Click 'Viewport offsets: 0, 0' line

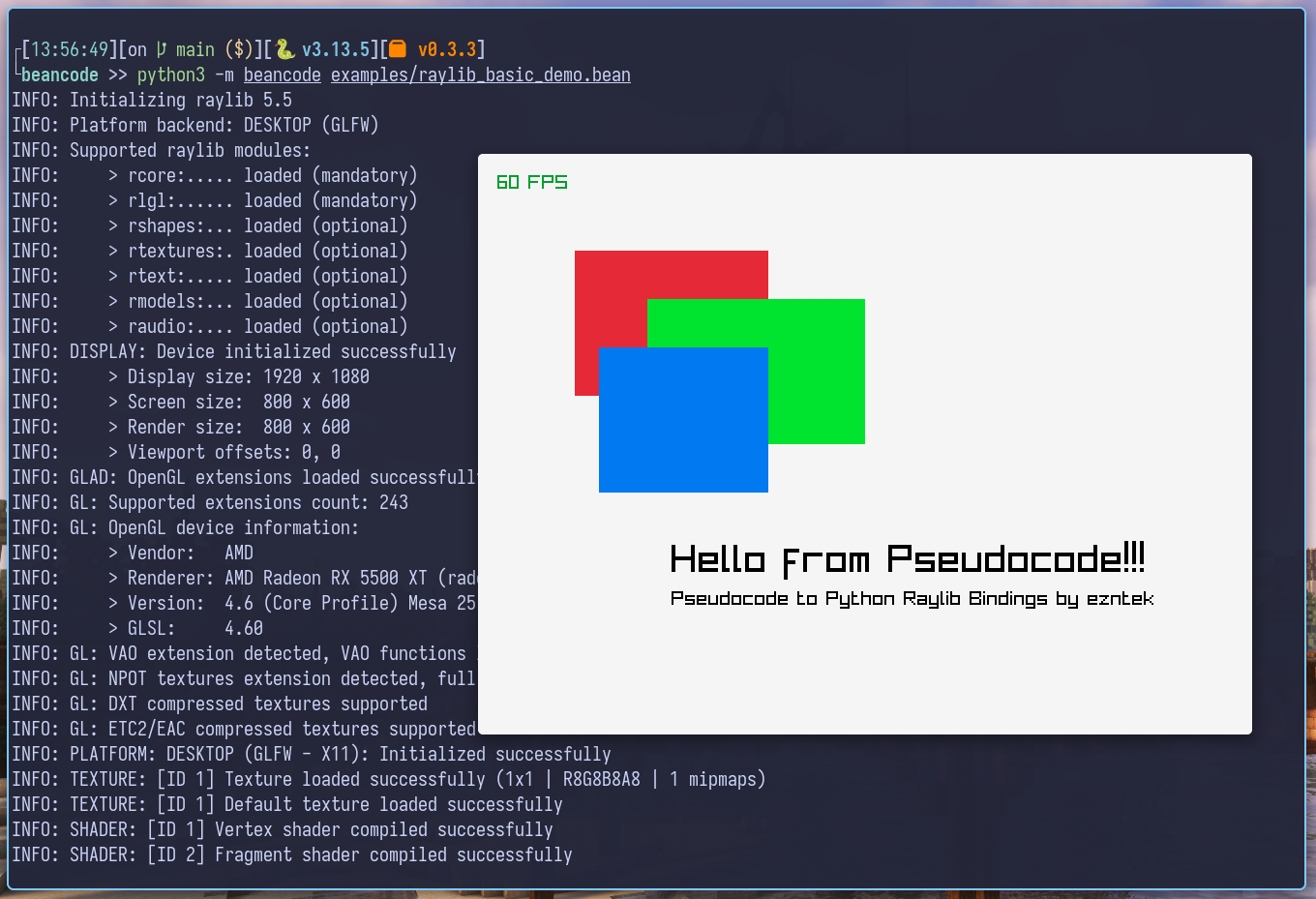[176, 452]
